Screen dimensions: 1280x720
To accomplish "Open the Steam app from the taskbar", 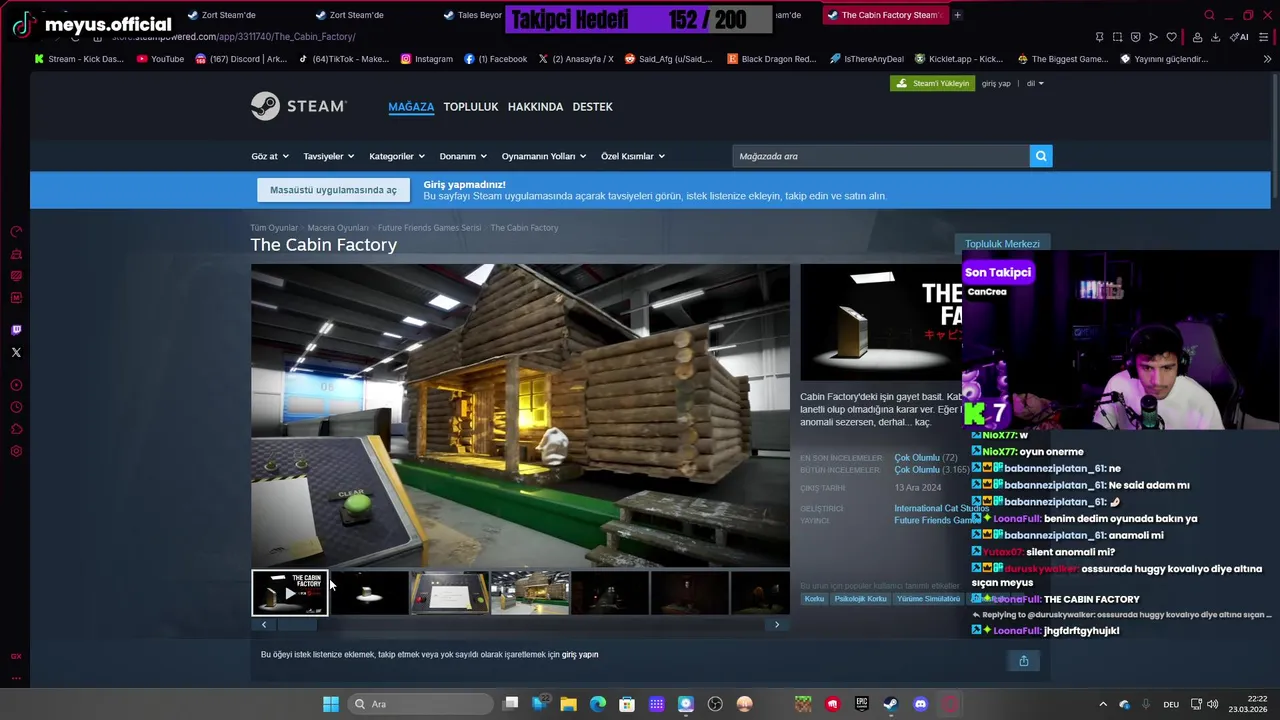I will [891, 704].
